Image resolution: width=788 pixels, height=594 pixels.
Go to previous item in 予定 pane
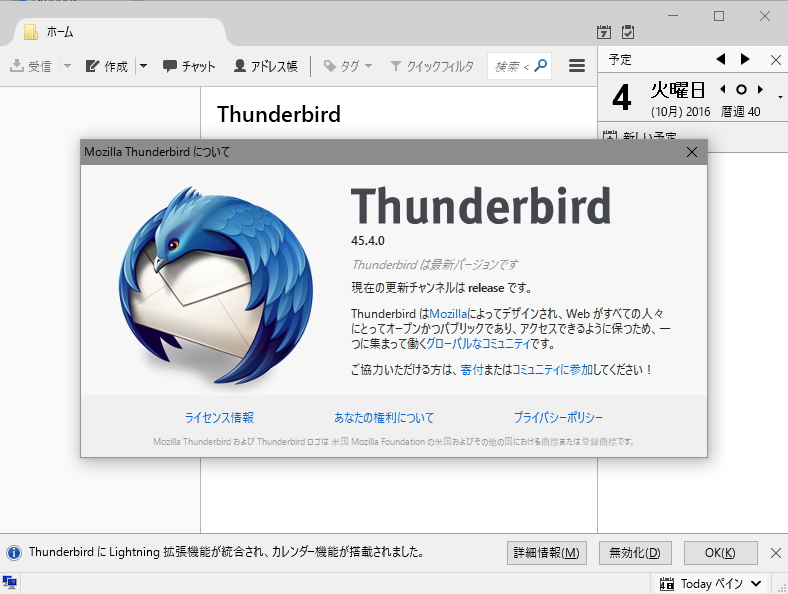(x=721, y=59)
